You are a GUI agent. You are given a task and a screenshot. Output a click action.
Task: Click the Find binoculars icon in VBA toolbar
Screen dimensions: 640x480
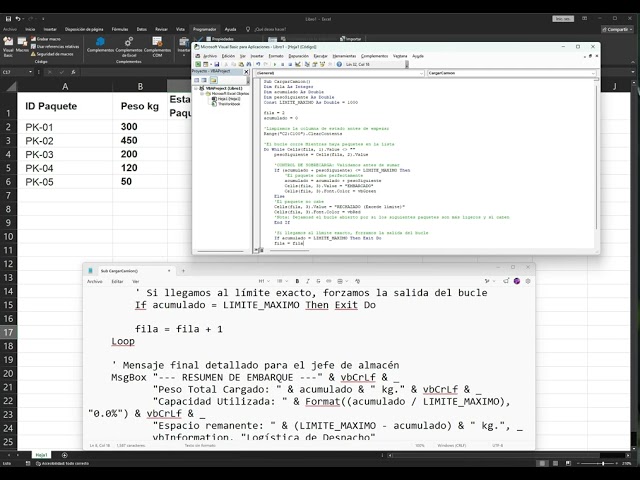(x=249, y=64)
